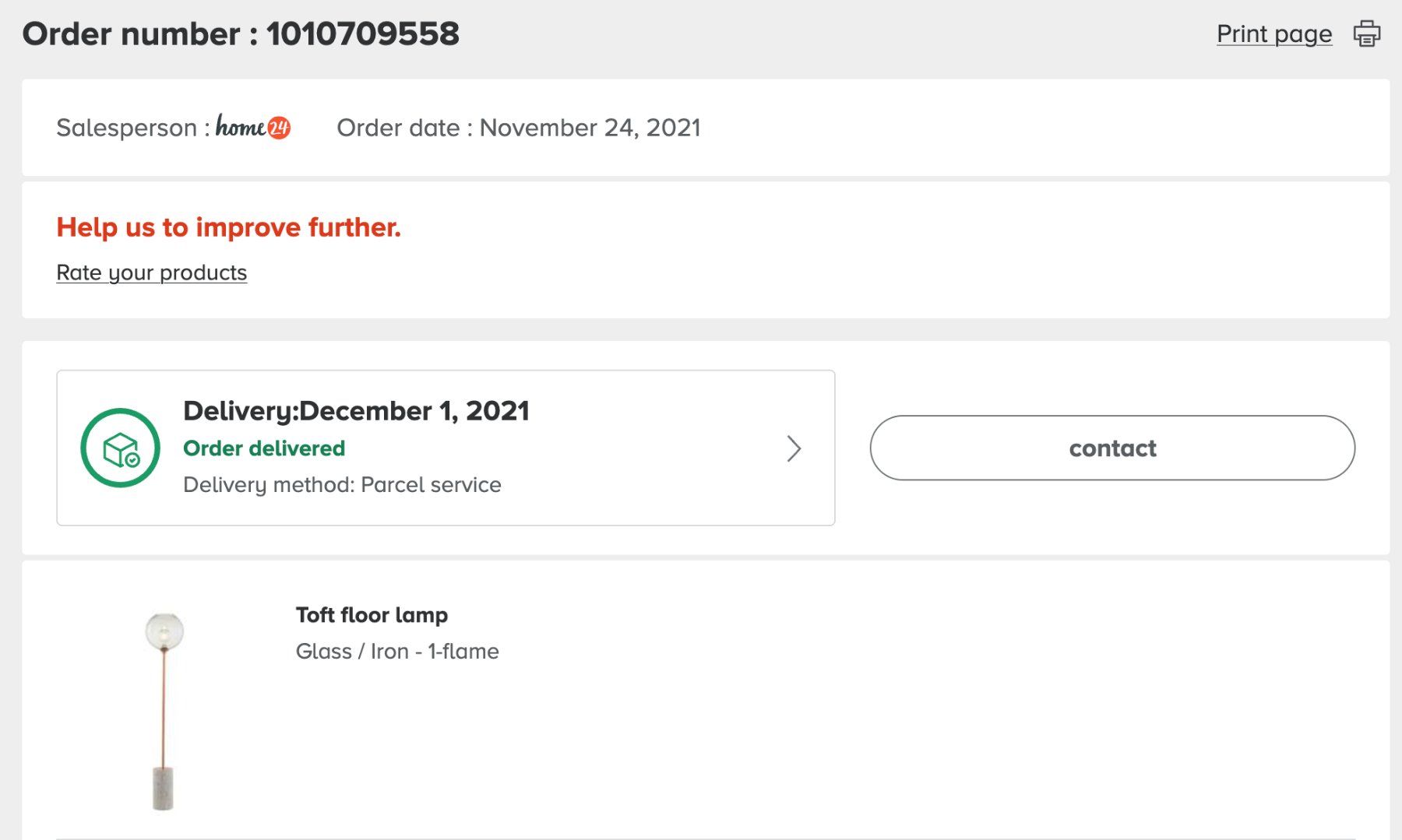Open the Rate your products link
Screen dimensions: 1402x840
(x=152, y=272)
